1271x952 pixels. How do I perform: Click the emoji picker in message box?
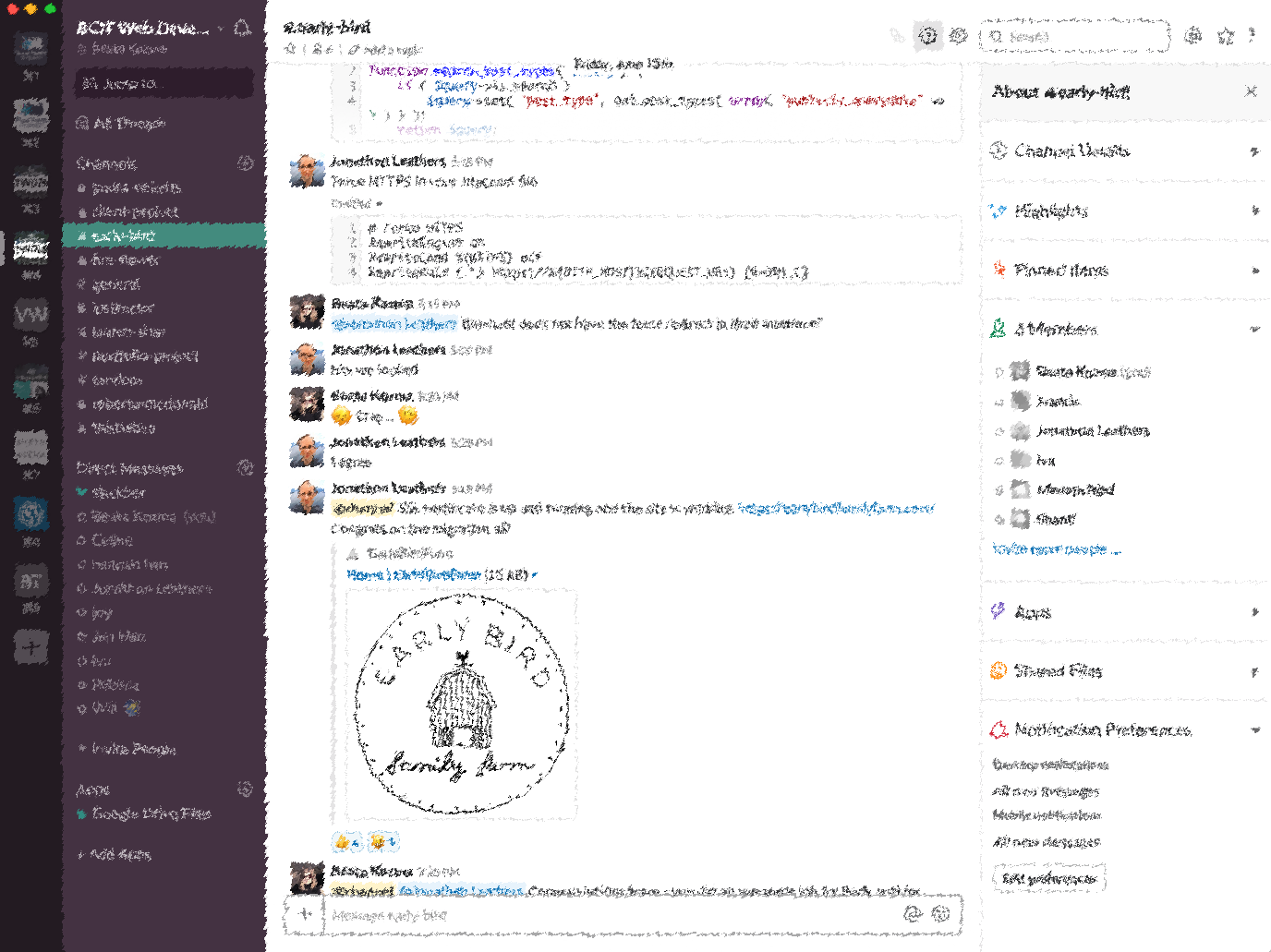click(941, 913)
